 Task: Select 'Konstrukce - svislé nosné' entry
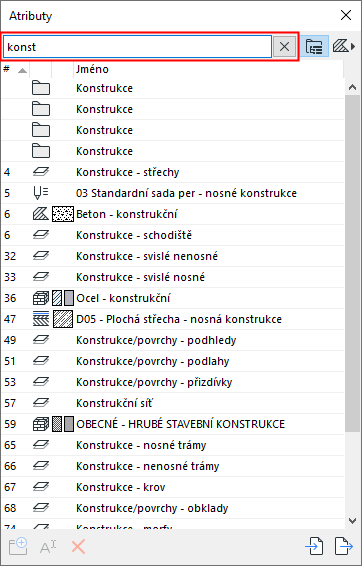click(x=140, y=277)
